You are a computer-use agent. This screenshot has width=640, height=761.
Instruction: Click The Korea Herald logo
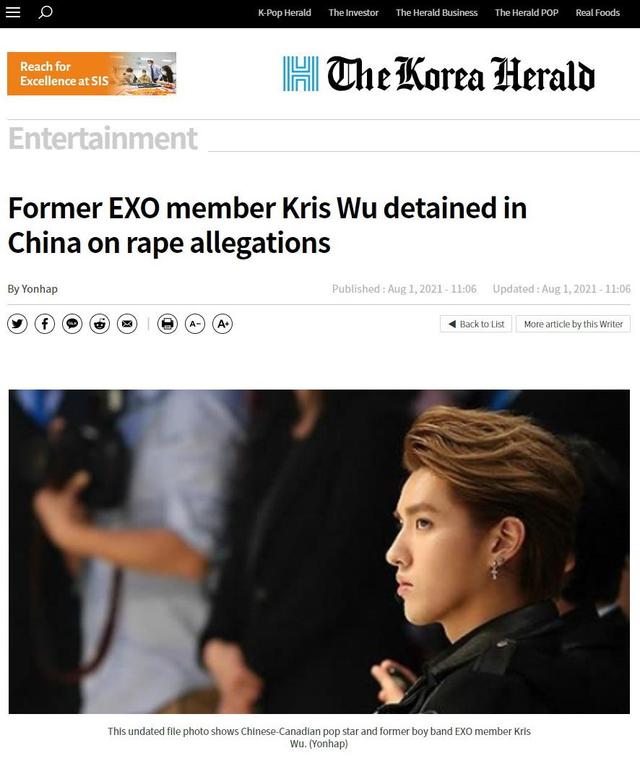(439, 74)
